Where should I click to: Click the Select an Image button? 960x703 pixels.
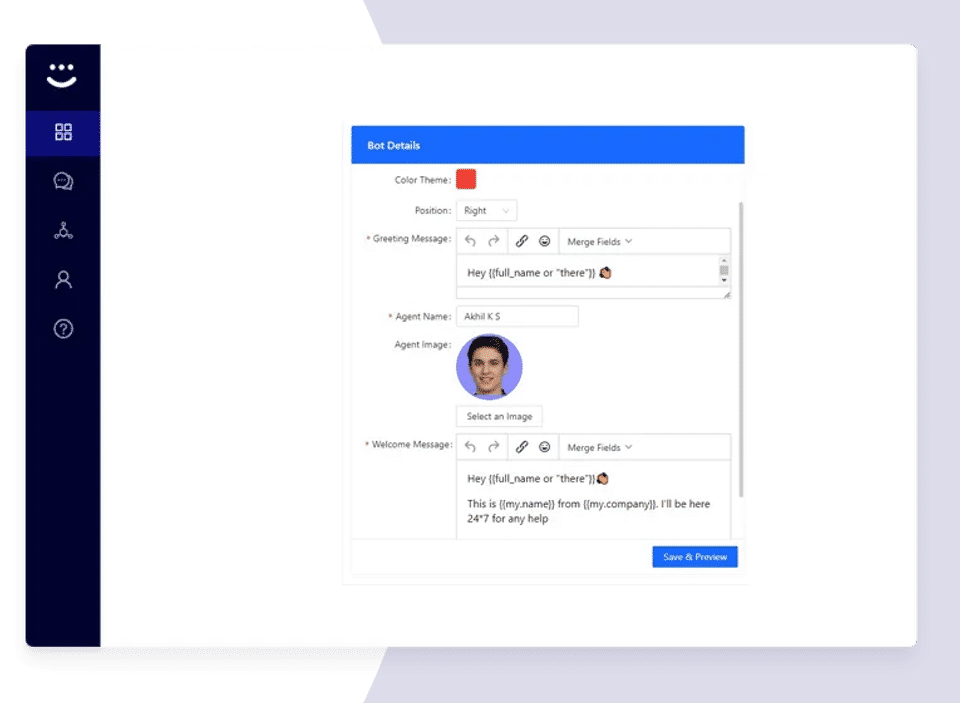499,416
